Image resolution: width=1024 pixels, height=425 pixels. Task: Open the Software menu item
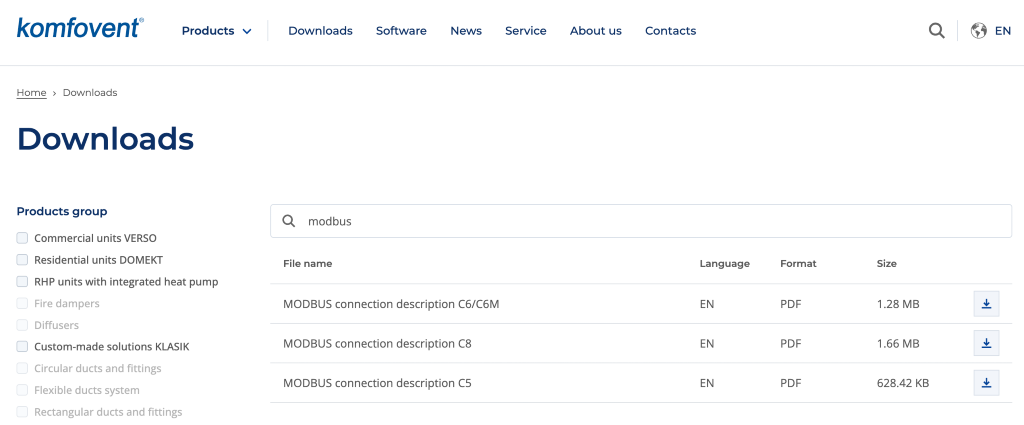tap(401, 31)
